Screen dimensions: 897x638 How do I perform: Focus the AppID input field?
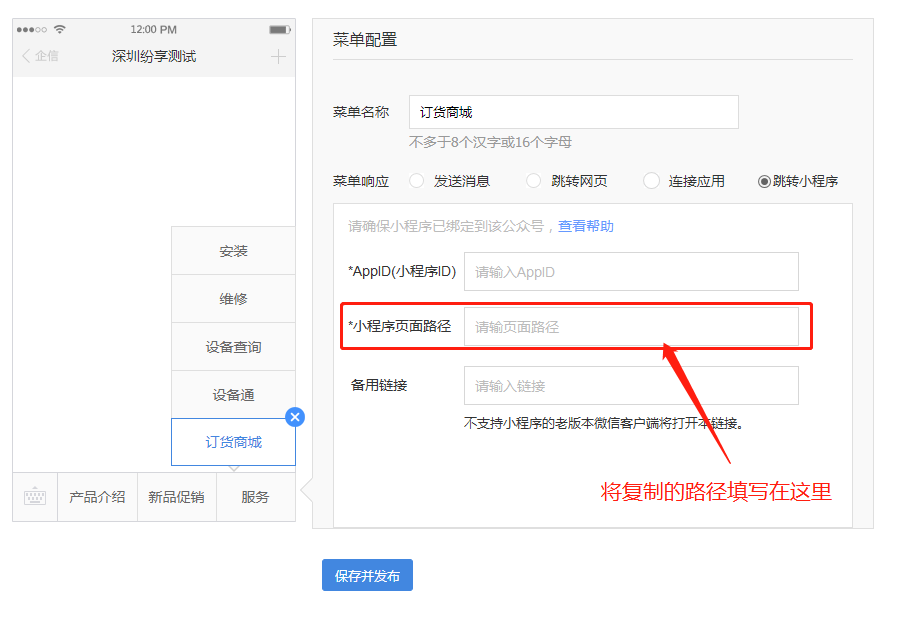pyautogui.click(x=631, y=272)
